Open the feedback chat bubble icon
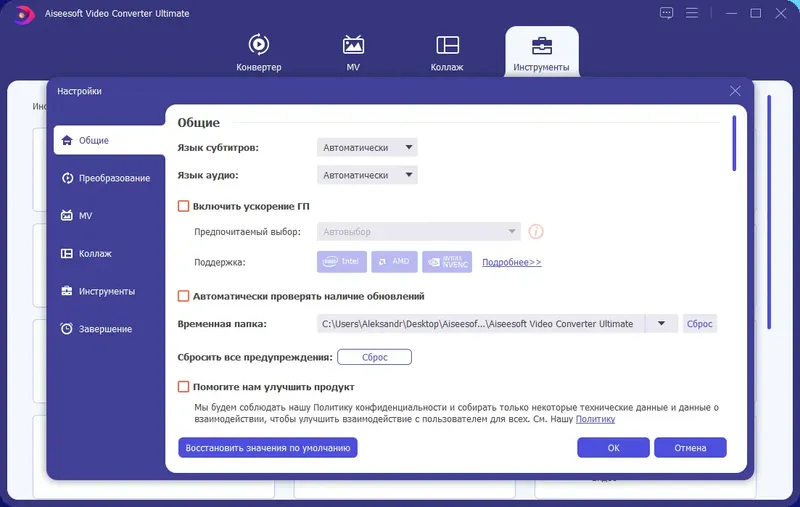This screenshot has height=507, width=800. pos(666,13)
